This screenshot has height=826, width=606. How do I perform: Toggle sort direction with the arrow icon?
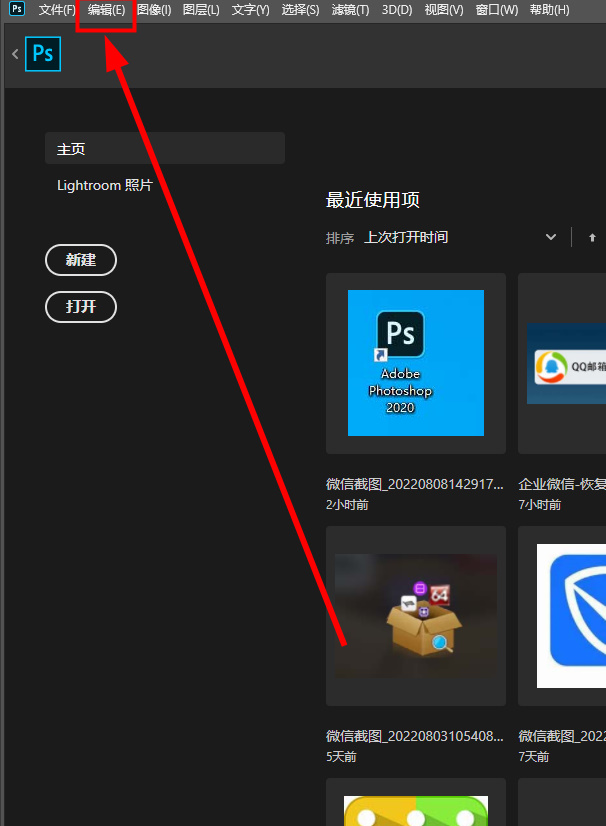click(592, 238)
